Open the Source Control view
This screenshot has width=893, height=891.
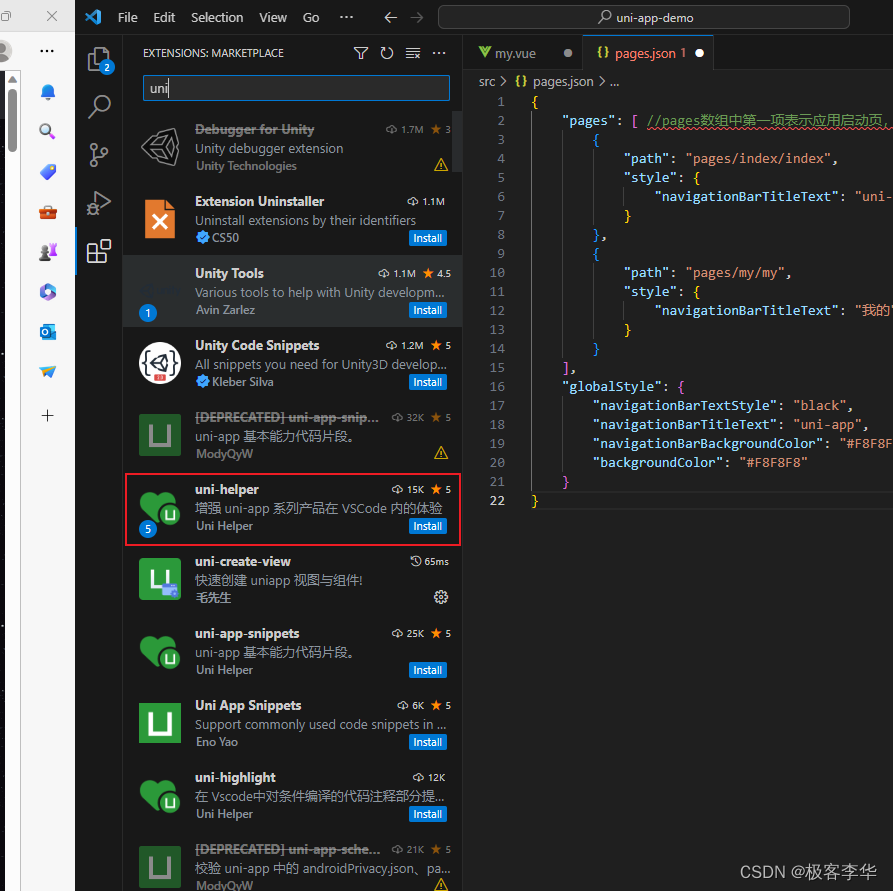[99, 154]
